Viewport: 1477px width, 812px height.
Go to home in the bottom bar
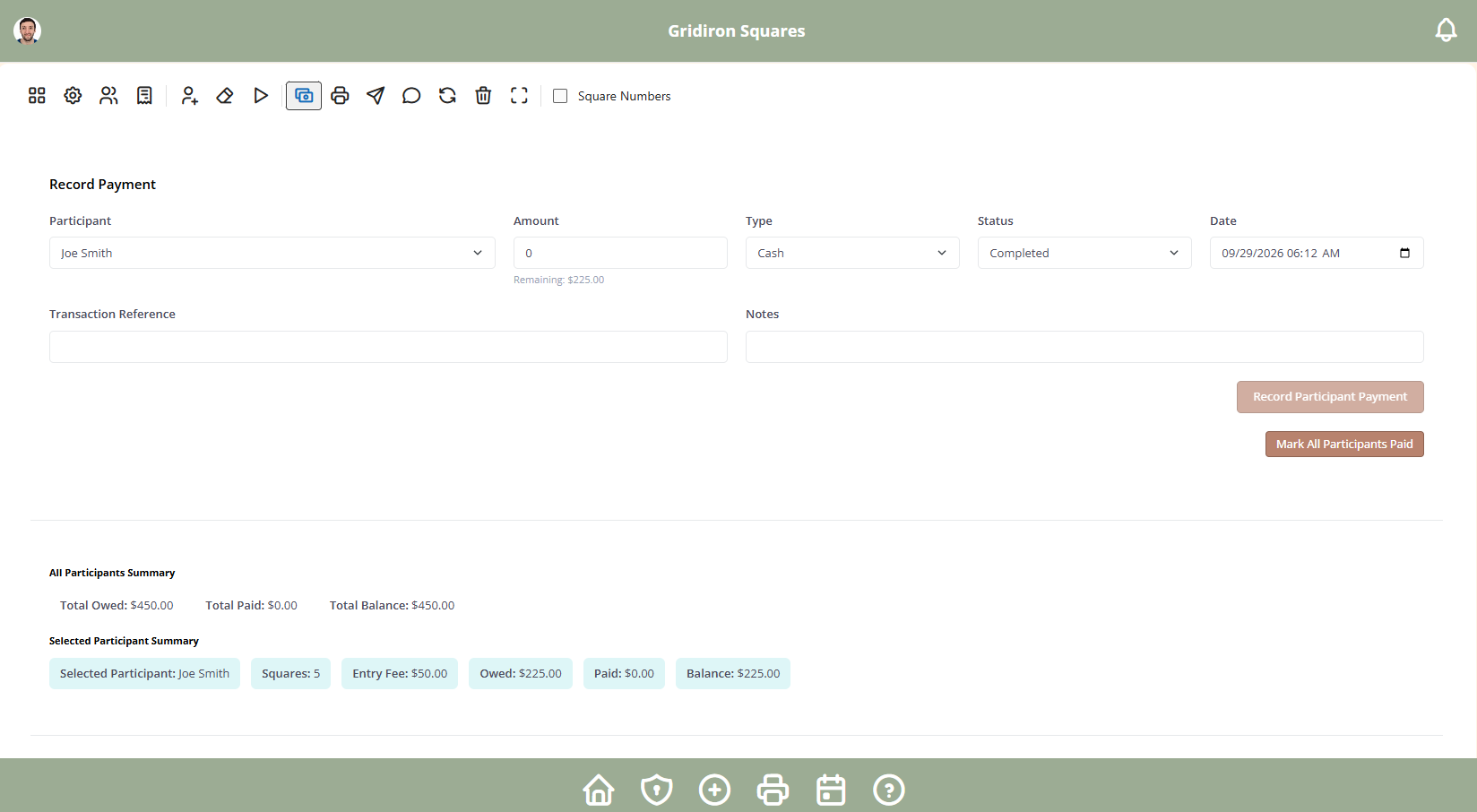coord(599,790)
